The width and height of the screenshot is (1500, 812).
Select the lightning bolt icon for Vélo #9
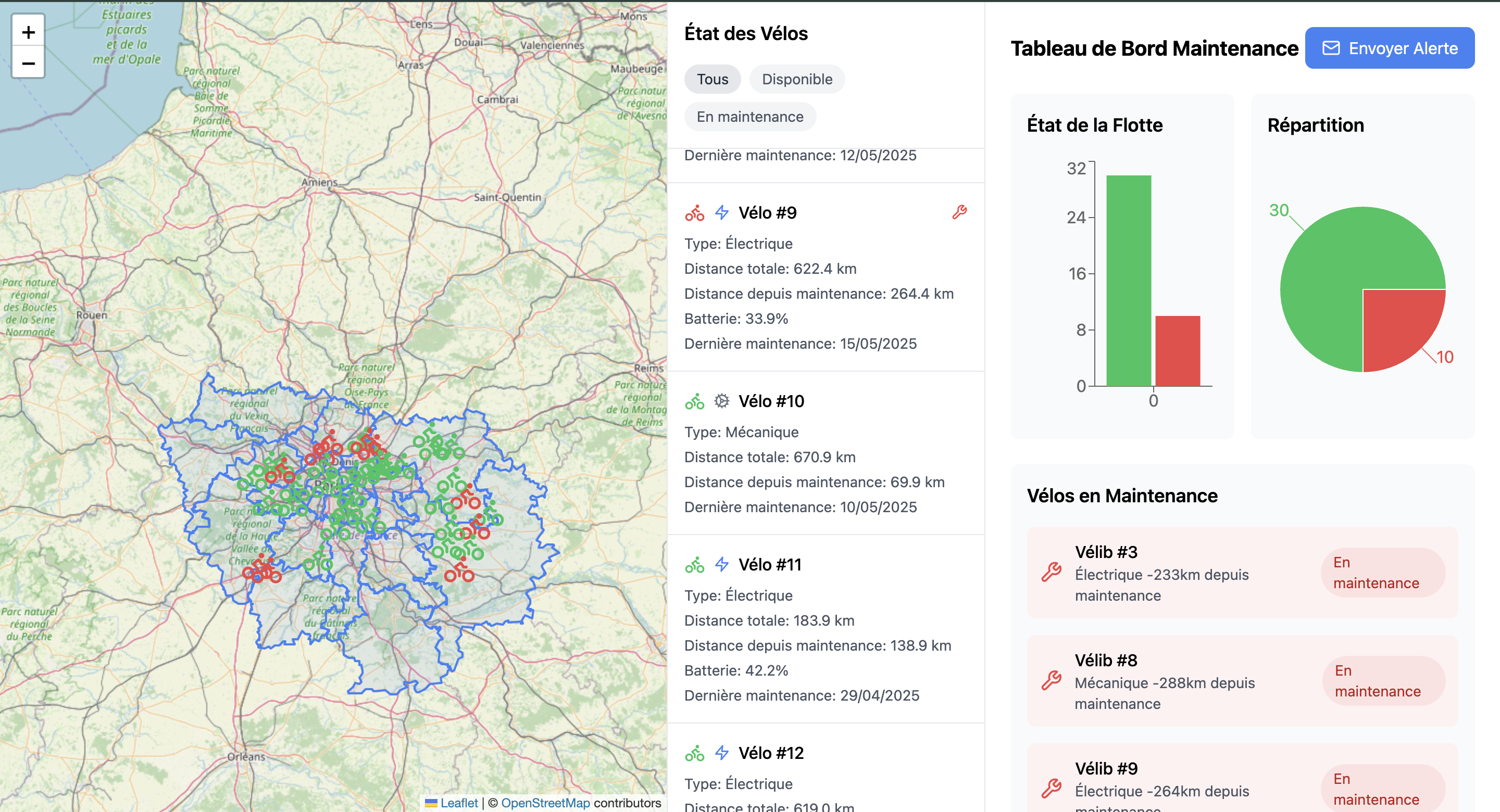click(721, 212)
